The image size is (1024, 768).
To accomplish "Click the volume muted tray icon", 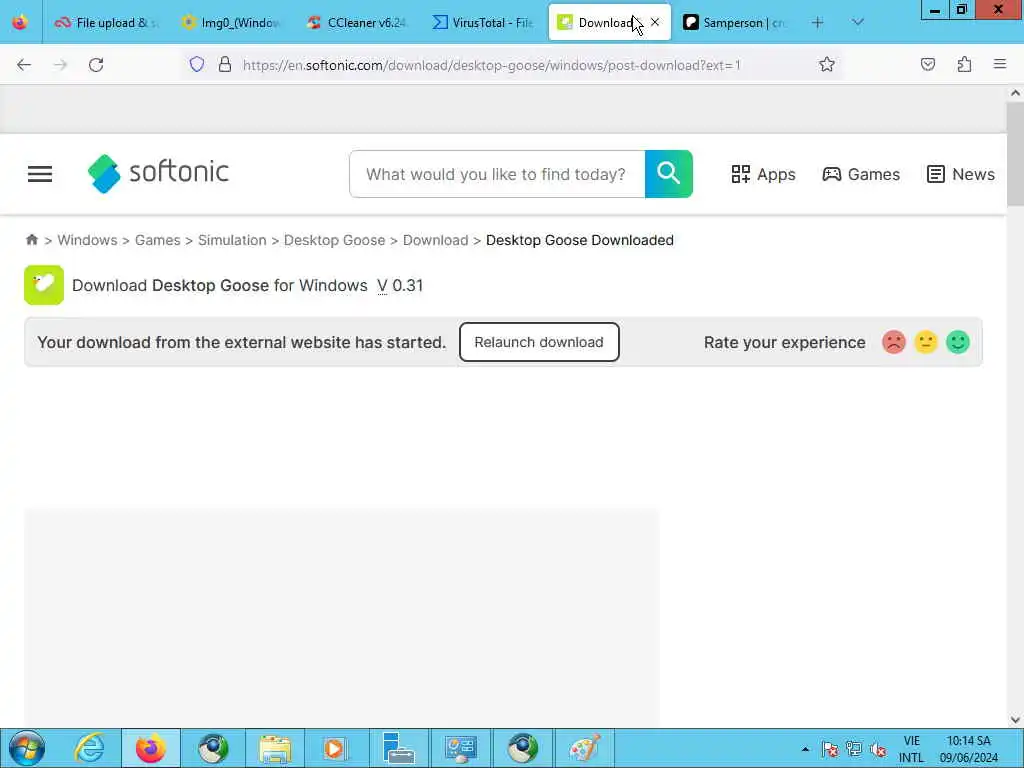I will click(878, 749).
